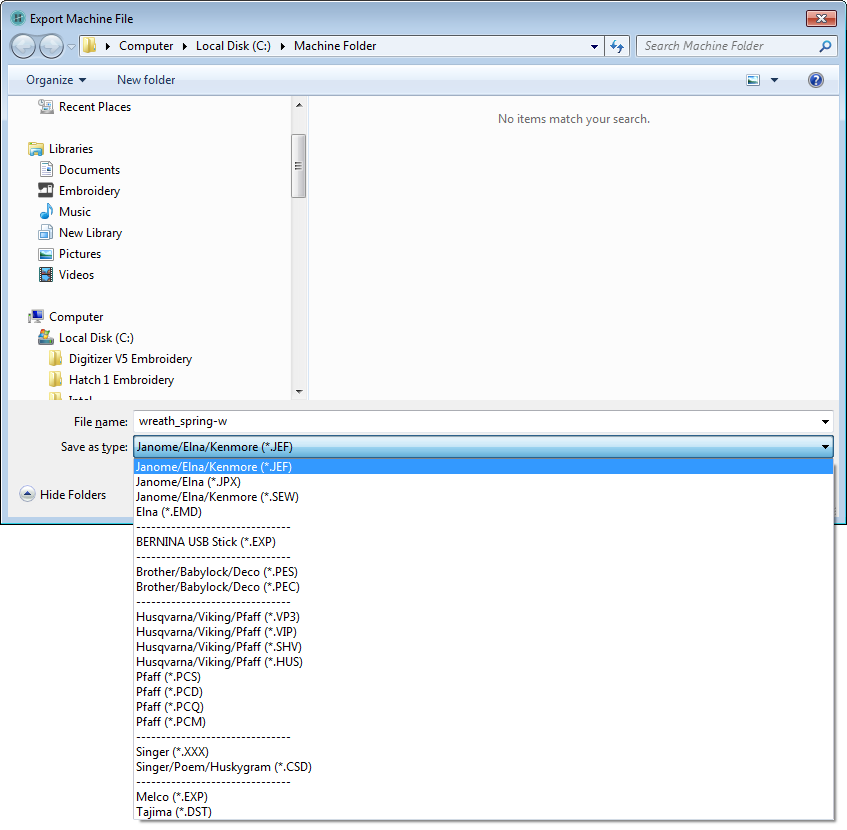
Task: Open the Help question mark icon
Action: click(816, 80)
